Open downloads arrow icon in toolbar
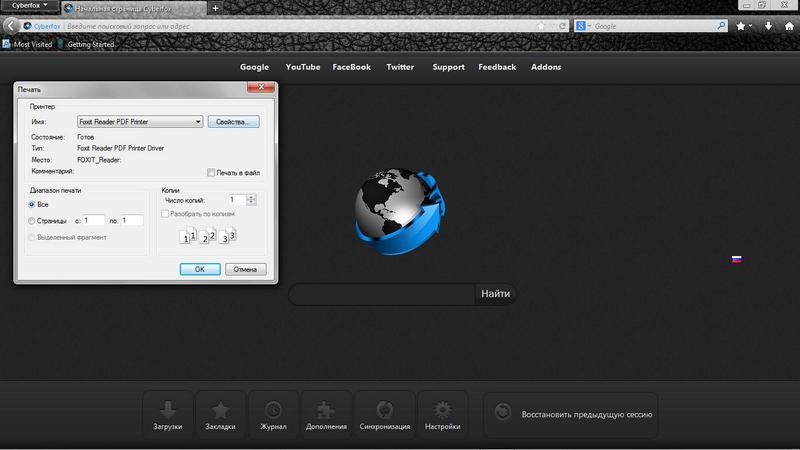800x450 pixels. tap(768, 26)
